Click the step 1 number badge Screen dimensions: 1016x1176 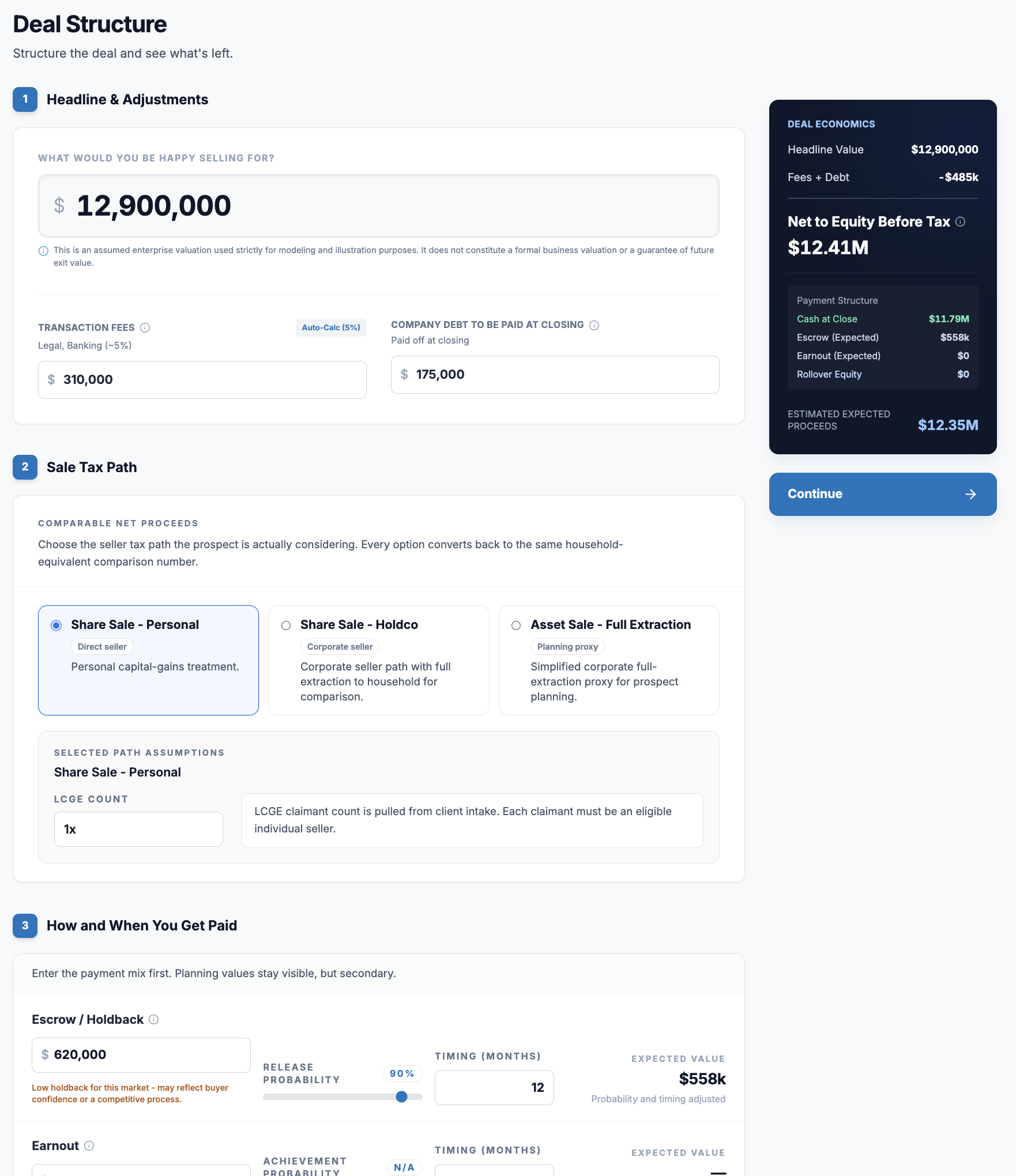coord(25,99)
